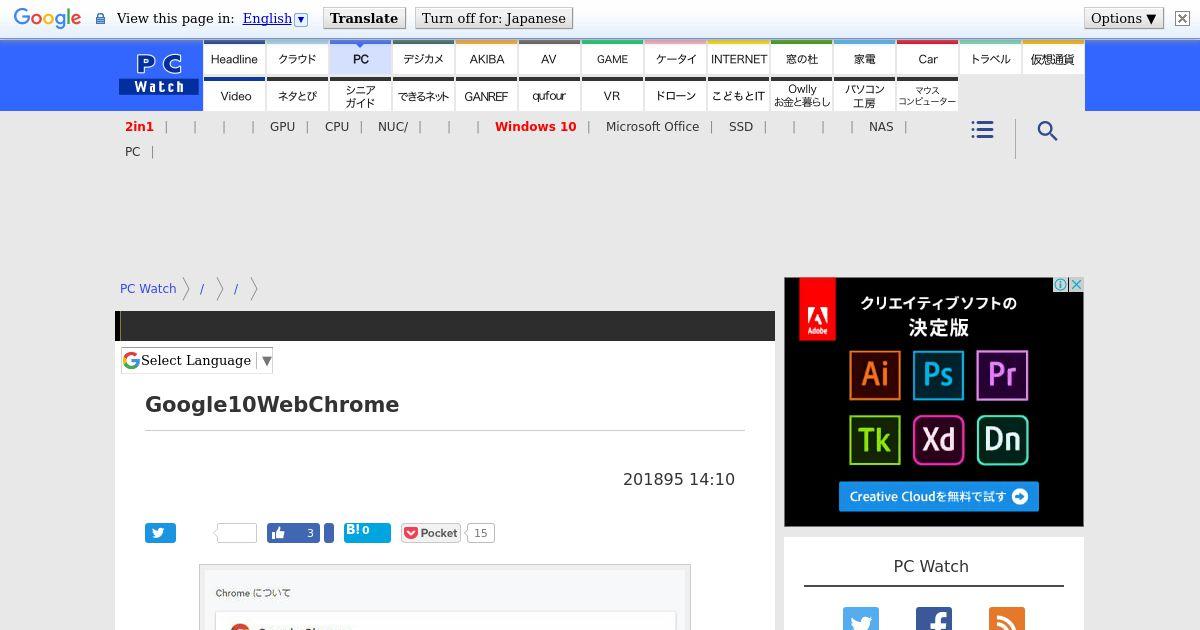Open the ケータイ tab
This screenshot has height=630, width=1200.
[x=675, y=58]
